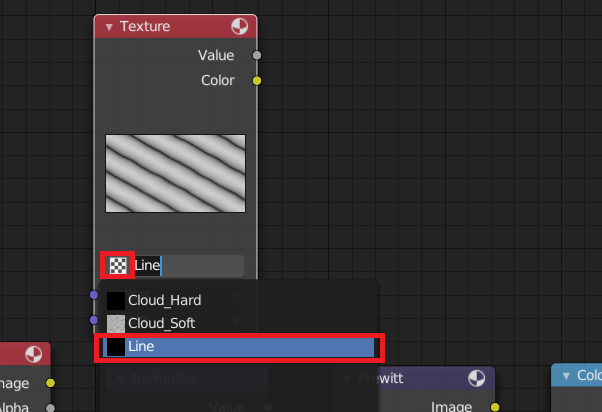This screenshot has height=412, width=602.
Task: Collapse the blue Color node at right edge
Action: (x=566, y=376)
